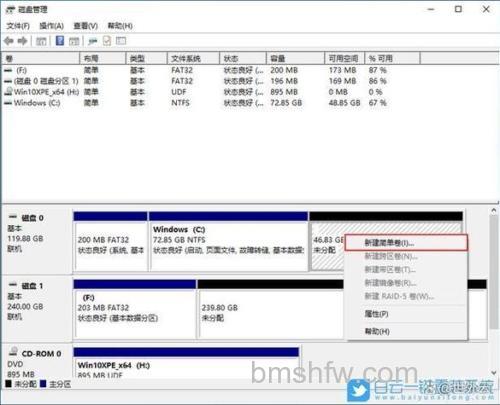Choose 帮助(H) in the context menu
This screenshot has width=500, height=405.
(406, 331)
